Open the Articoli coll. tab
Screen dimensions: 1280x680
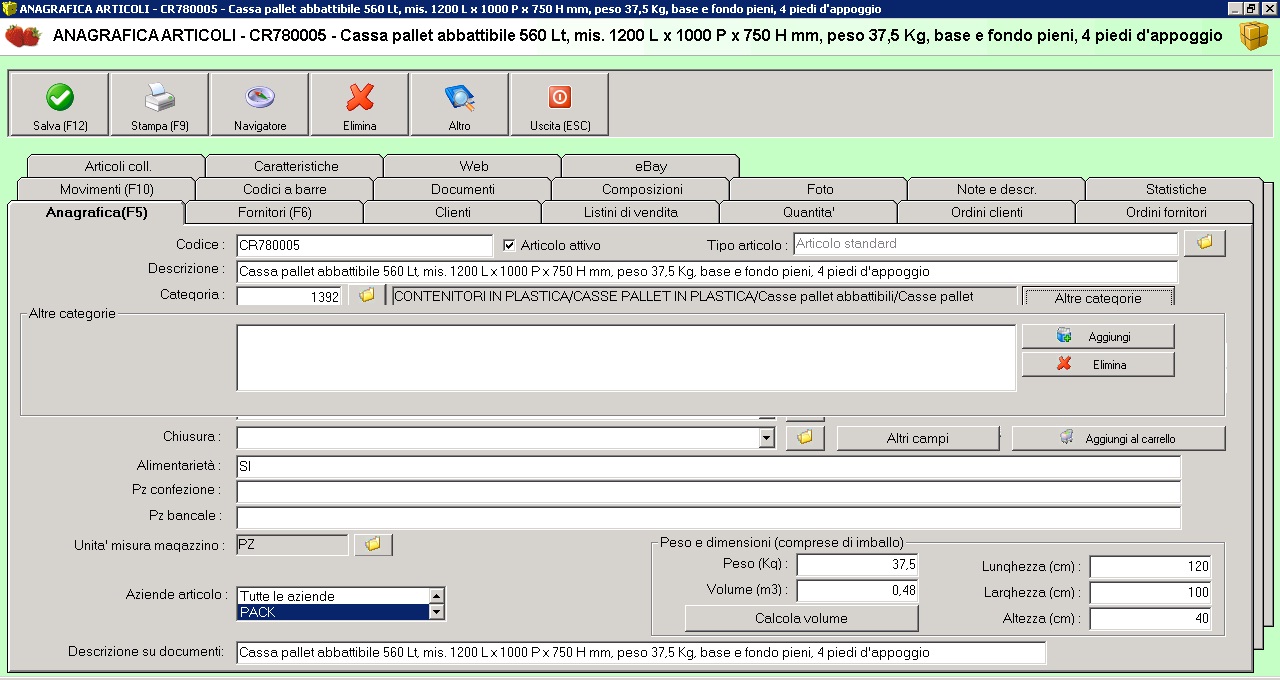(117, 166)
